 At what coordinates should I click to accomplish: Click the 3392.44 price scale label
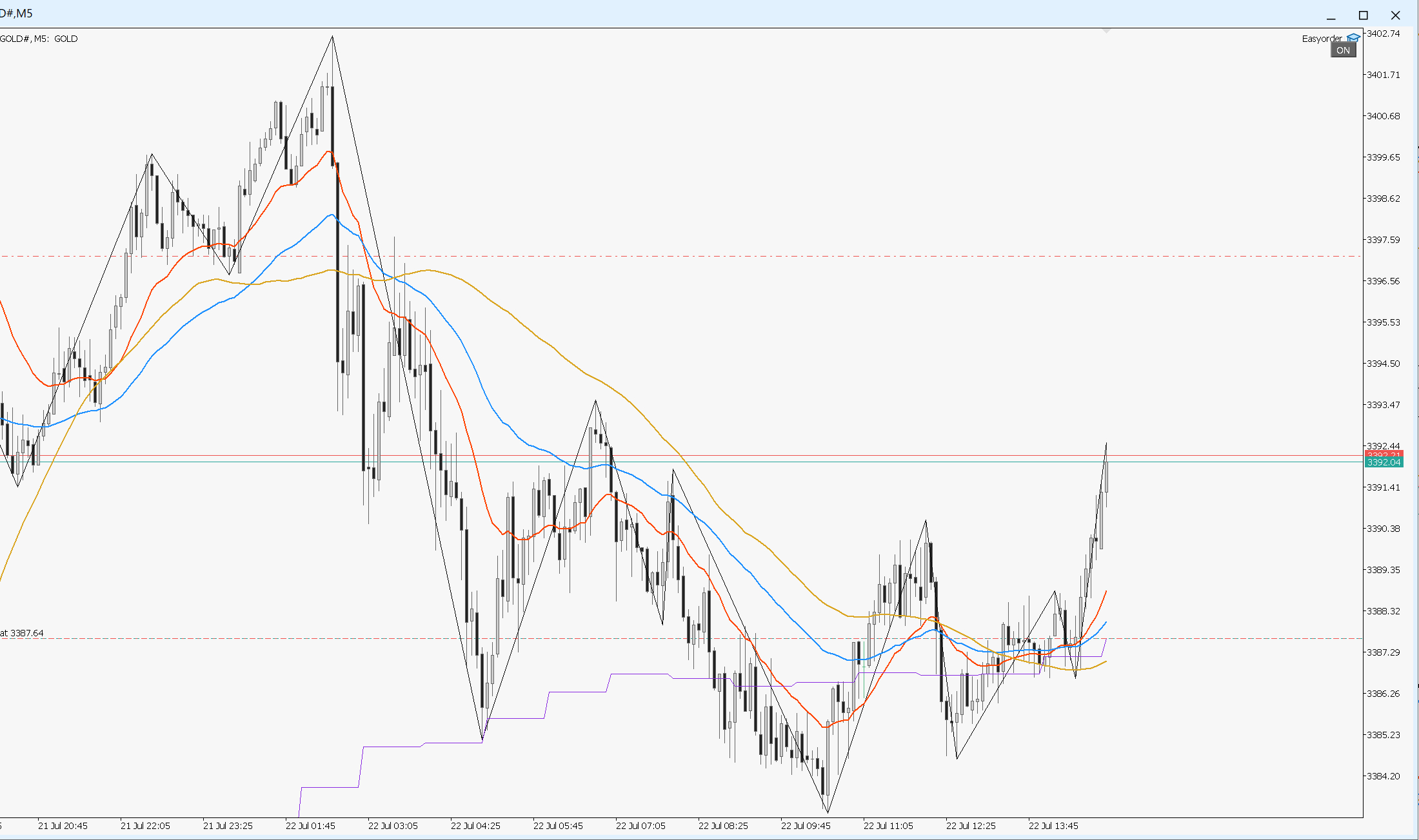(1384, 446)
